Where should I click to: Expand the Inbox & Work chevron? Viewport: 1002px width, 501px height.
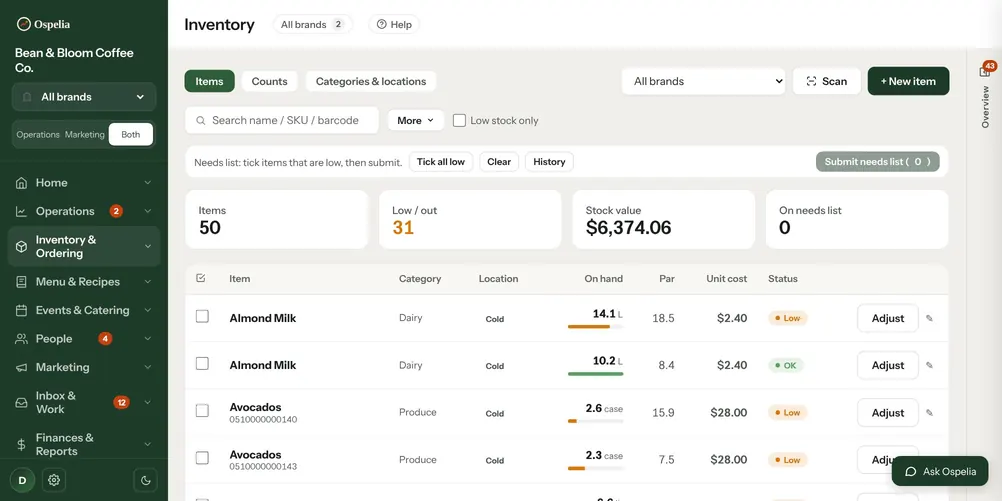click(x=148, y=403)
